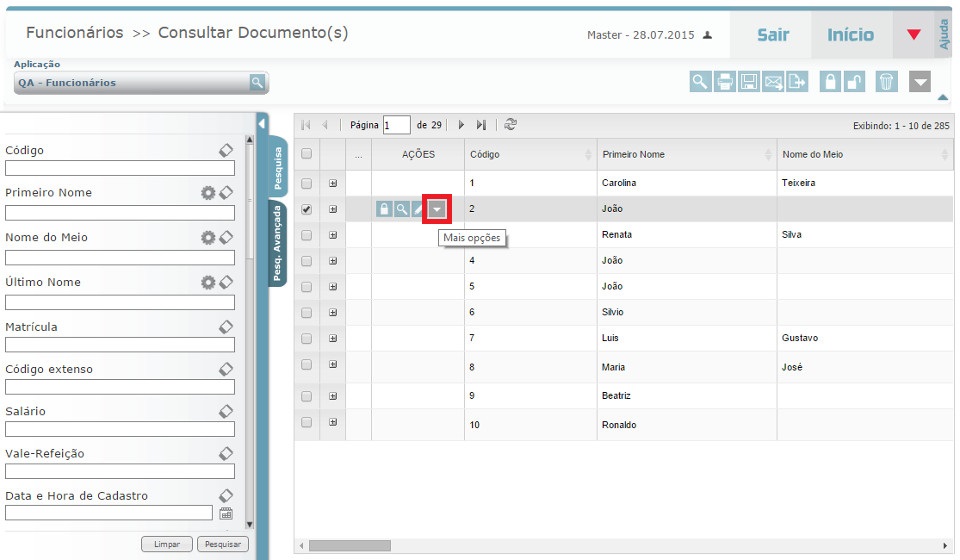The height and width of the screenshot is (560, 960).
Task: Click the open padlock unlock icon
Action: (x=854, y=81)
